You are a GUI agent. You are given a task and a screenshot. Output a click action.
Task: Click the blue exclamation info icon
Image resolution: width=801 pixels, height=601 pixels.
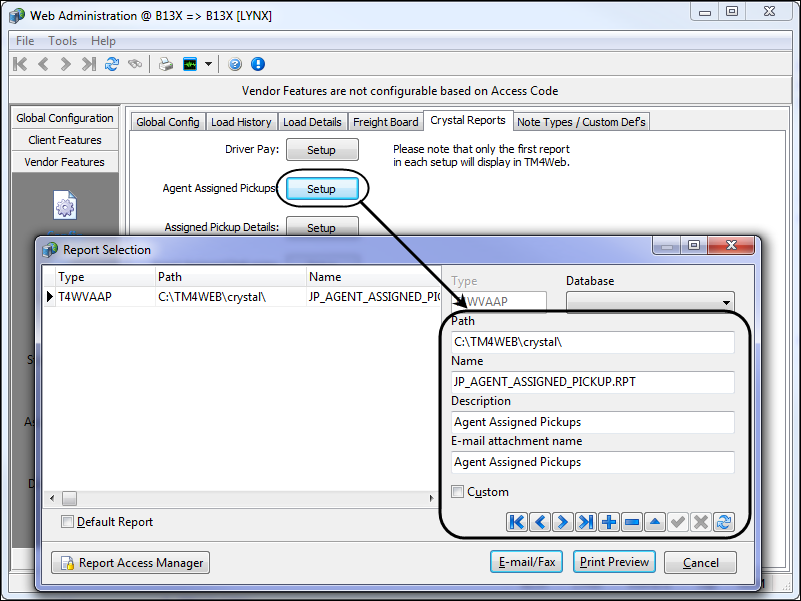(258, 64)
